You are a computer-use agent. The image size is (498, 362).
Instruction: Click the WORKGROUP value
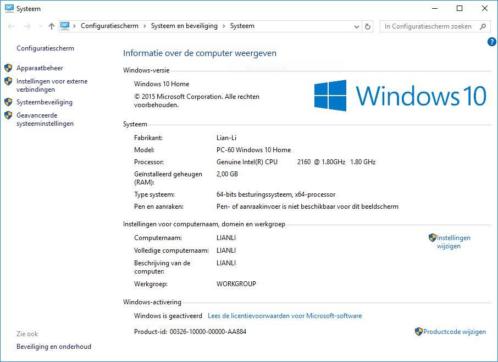(236, 284)
